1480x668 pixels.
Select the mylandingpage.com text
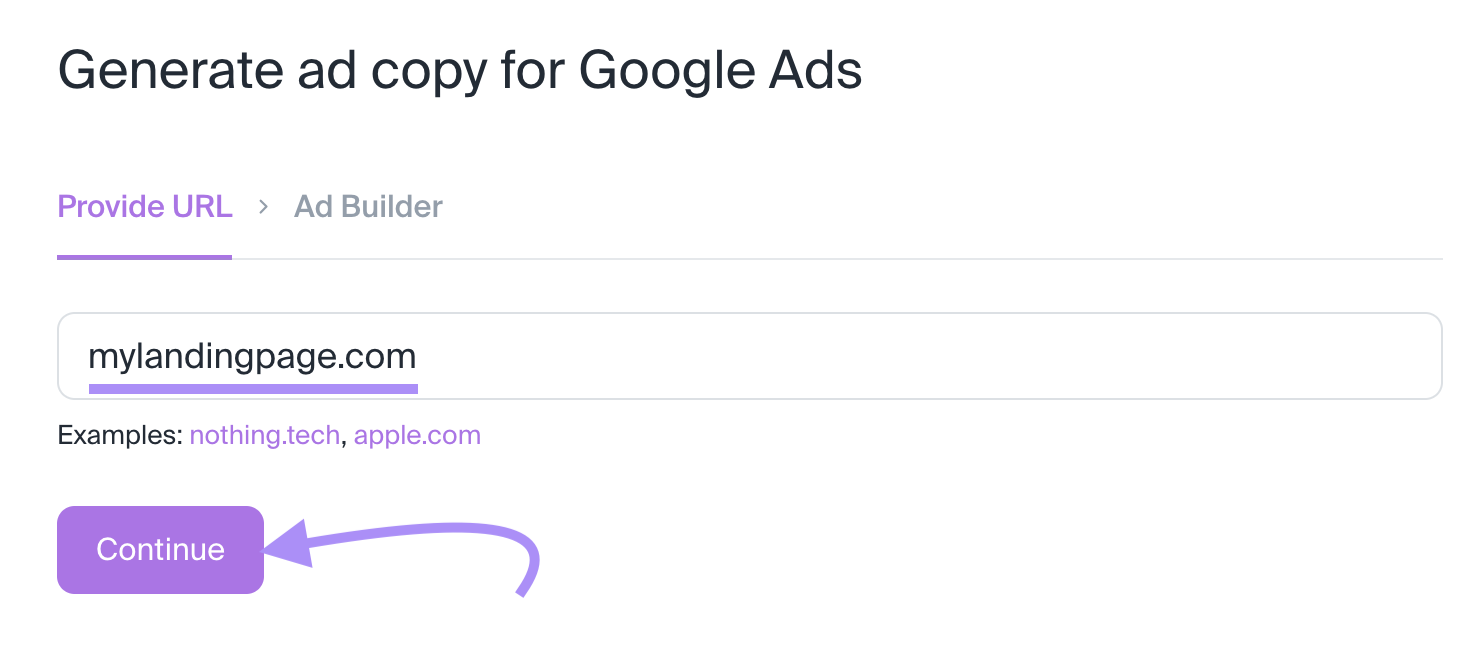point(252,355)
